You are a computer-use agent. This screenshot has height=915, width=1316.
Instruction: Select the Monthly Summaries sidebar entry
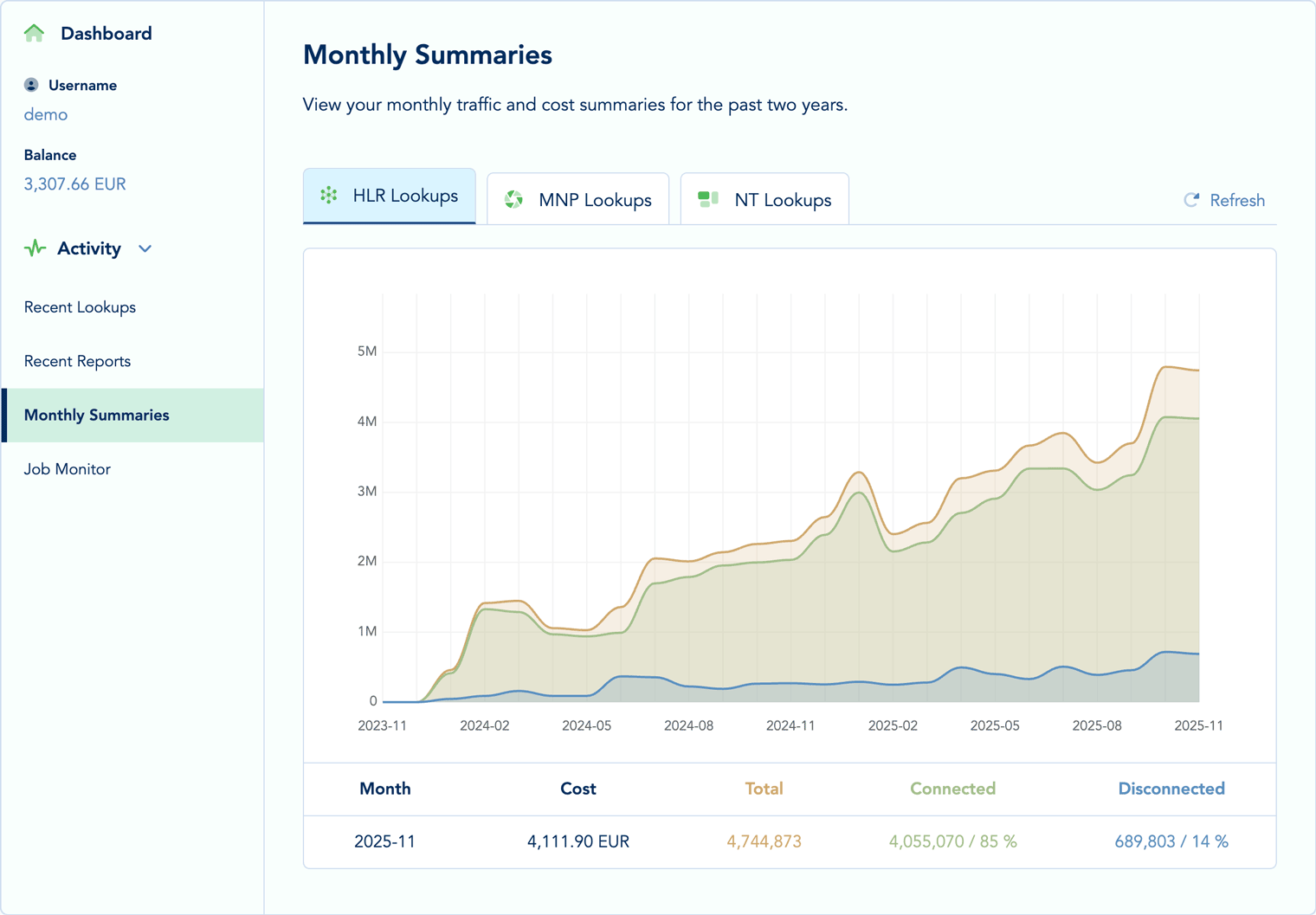[96, 415]
